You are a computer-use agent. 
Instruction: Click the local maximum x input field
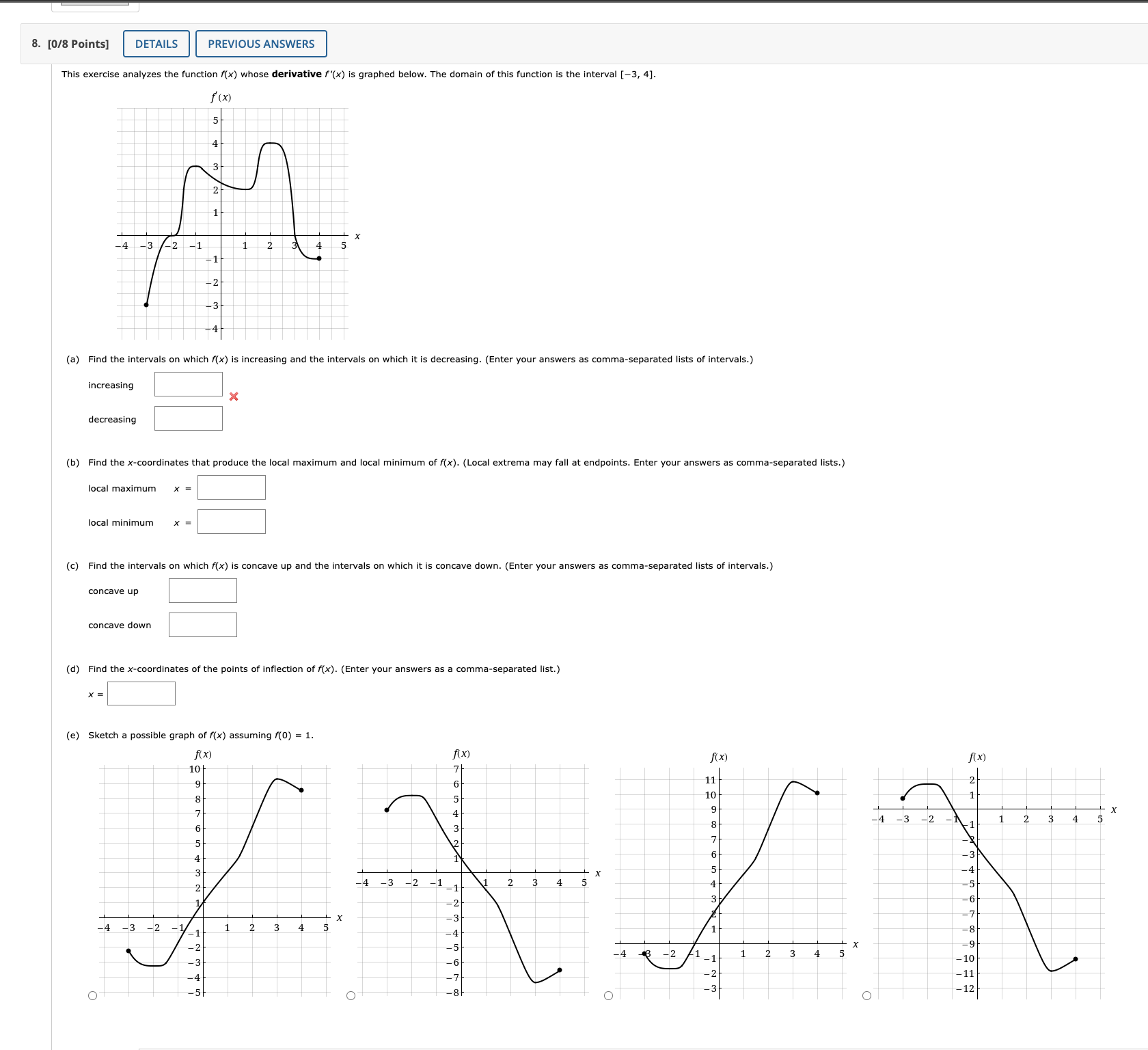pos(232,487)
